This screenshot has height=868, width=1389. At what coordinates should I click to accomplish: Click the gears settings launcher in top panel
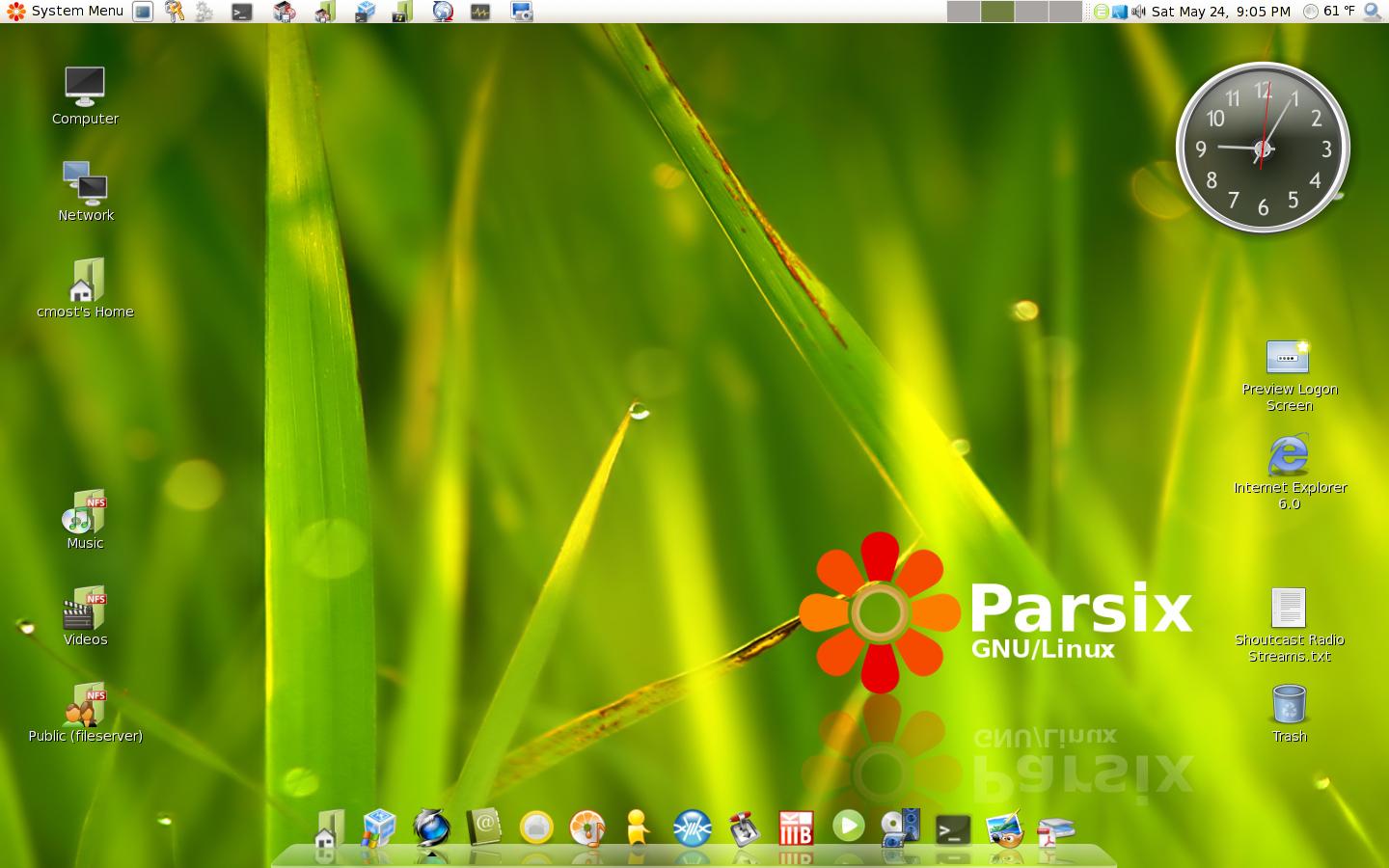click(x=204, y=12)
